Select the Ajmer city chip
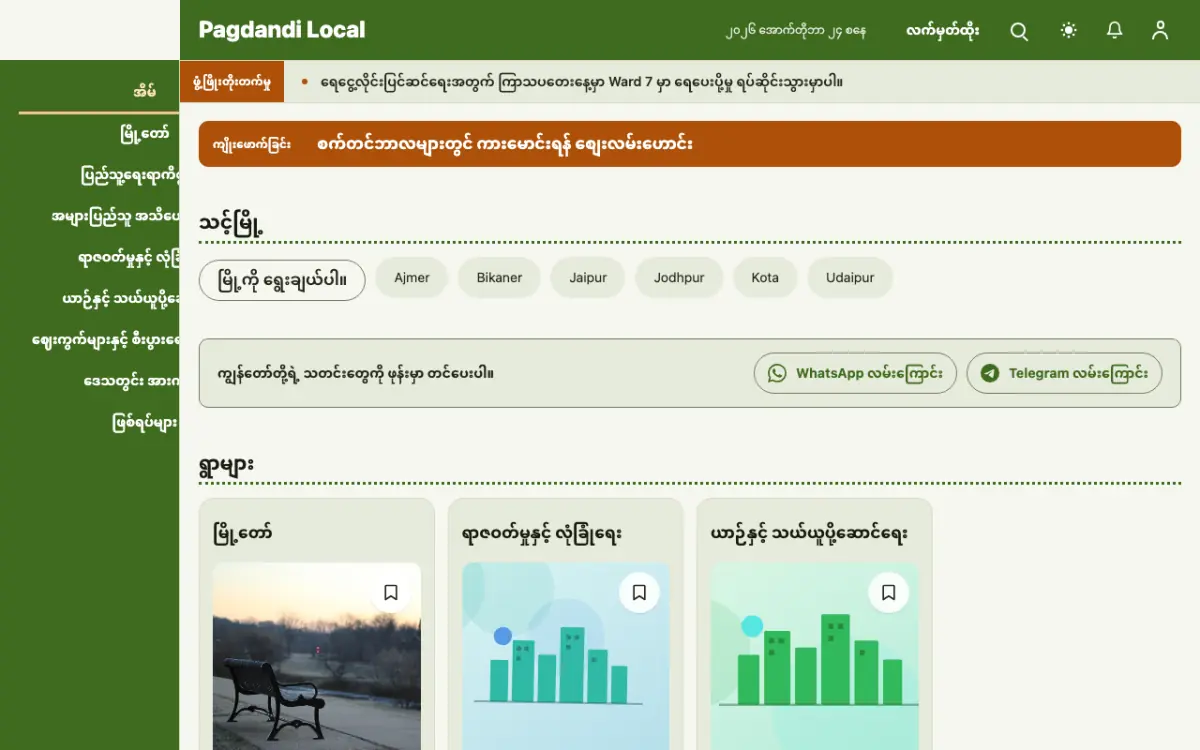The image size is (1200, 750). [x=412, y=278]
